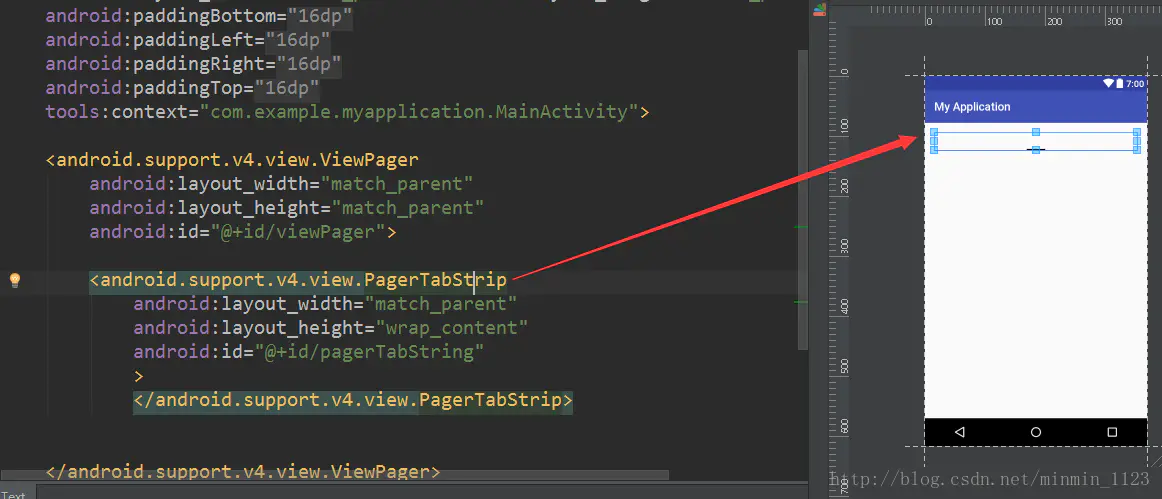Select the bottom-center resize handle of PagerTabStrip
The width and height of the screenshot is (1162, 499).
(1036, 150)
